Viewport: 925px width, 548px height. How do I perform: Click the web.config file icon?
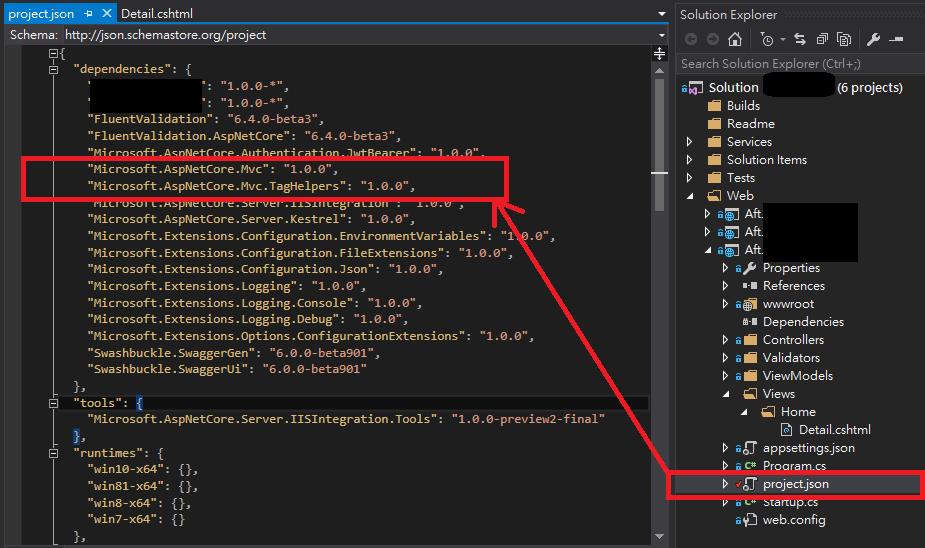pos(750,520)
